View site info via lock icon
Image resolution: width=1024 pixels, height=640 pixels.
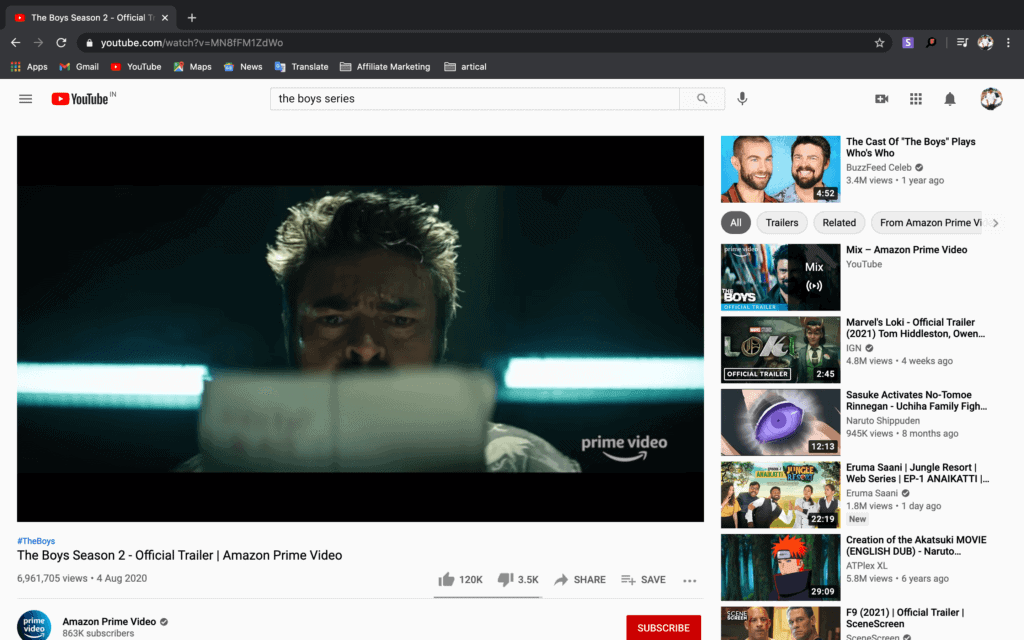[x=89, y=43]
